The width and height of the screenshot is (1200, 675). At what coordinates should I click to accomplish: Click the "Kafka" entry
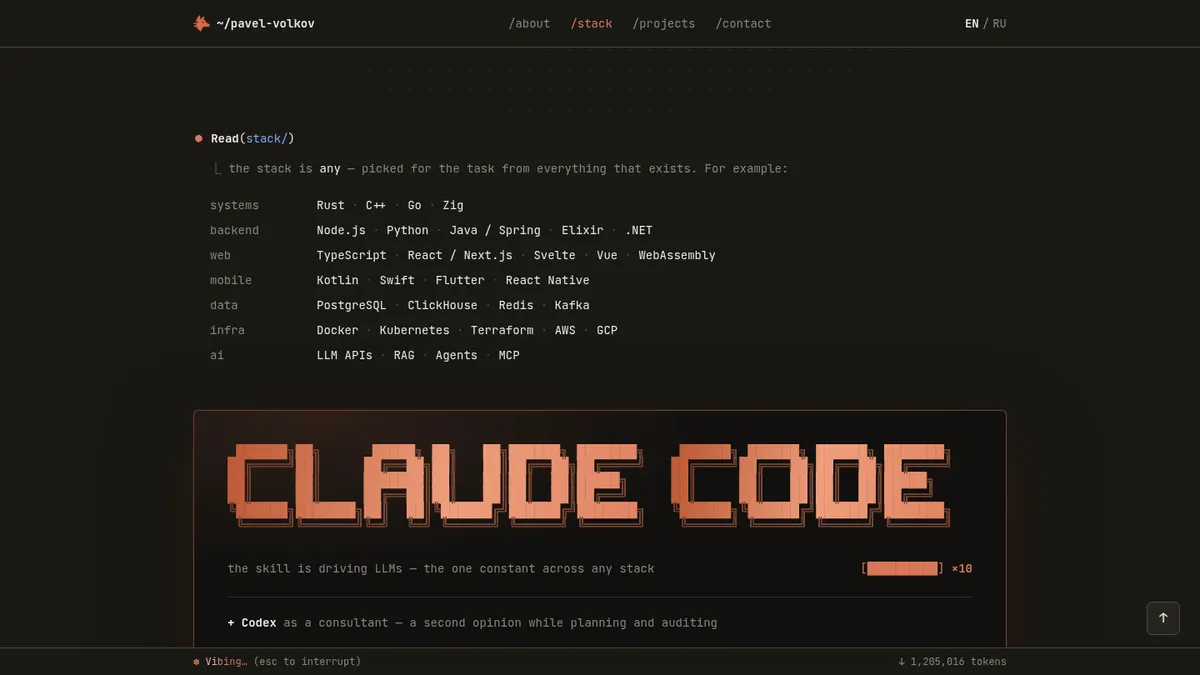[x=572, y=305]
